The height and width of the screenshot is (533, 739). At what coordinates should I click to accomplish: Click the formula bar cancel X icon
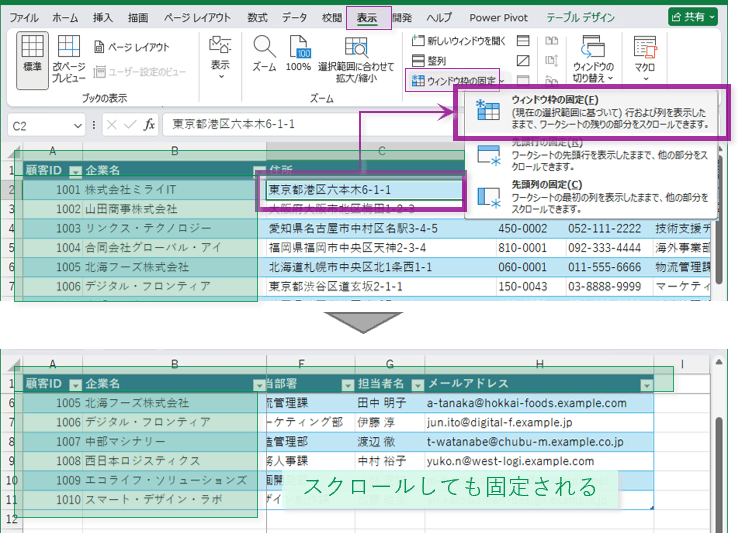(x=112, y=125)
